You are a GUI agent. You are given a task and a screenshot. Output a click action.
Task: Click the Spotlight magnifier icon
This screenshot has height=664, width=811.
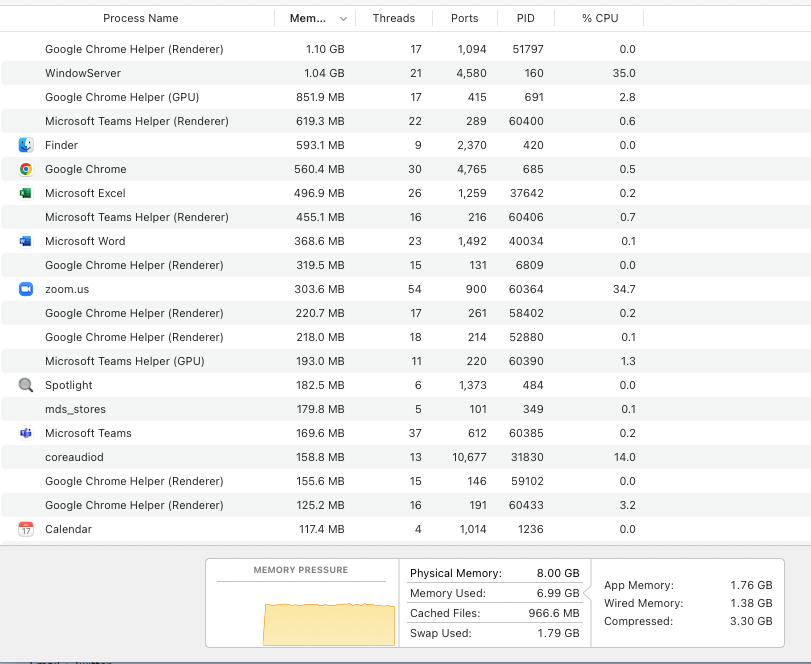coord(26,385)
